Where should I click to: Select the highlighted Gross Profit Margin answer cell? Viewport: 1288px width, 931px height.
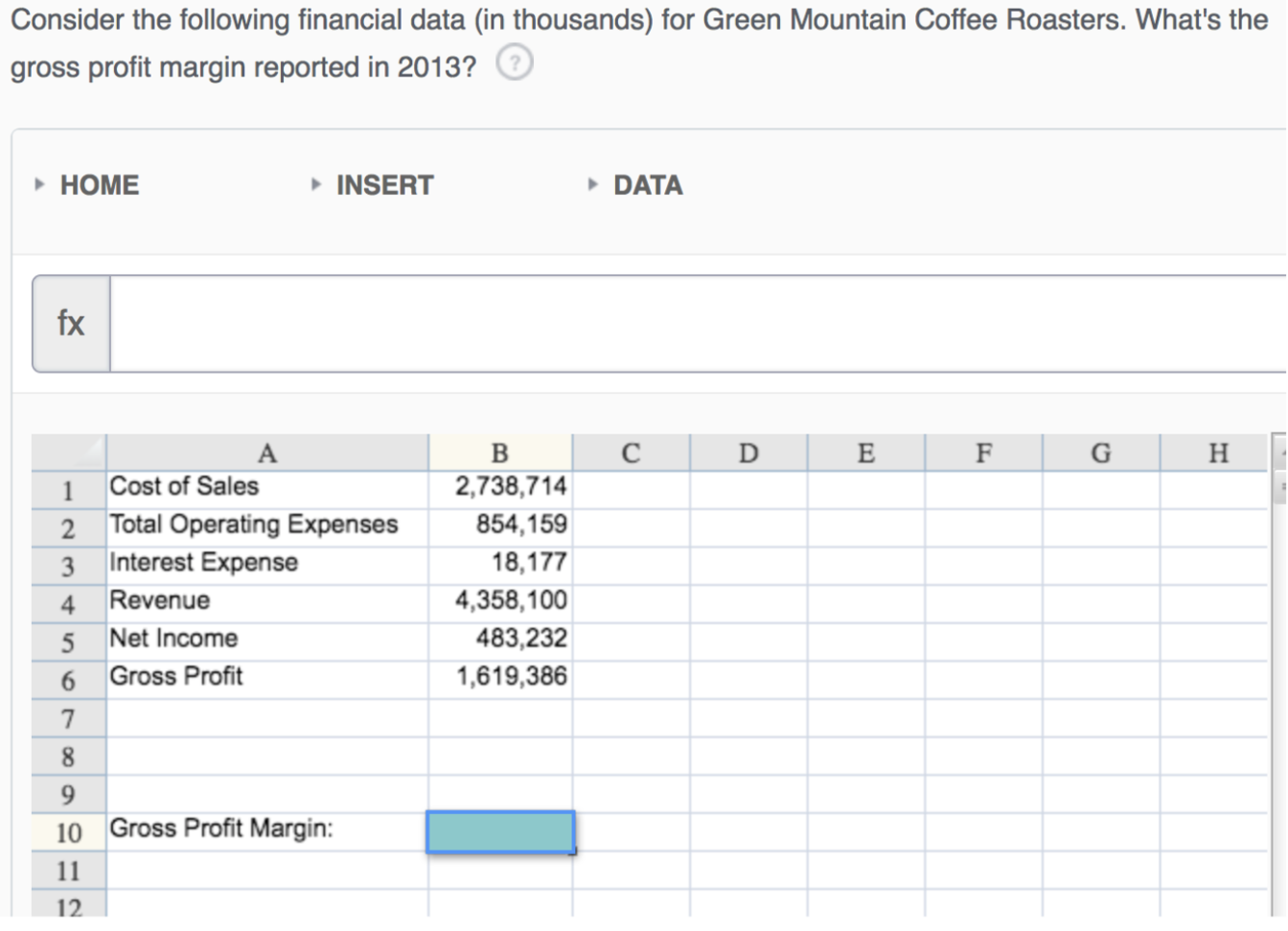click(500, 832)
